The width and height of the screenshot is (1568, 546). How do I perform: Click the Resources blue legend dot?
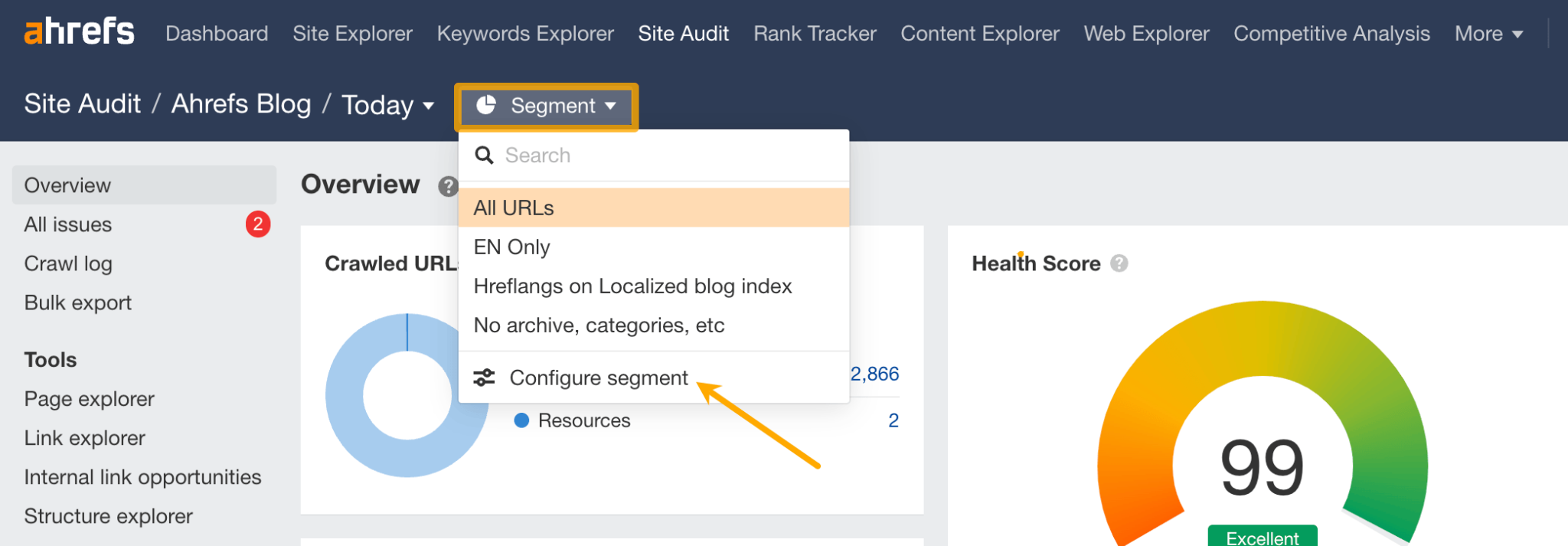click(x=521, y=420)
